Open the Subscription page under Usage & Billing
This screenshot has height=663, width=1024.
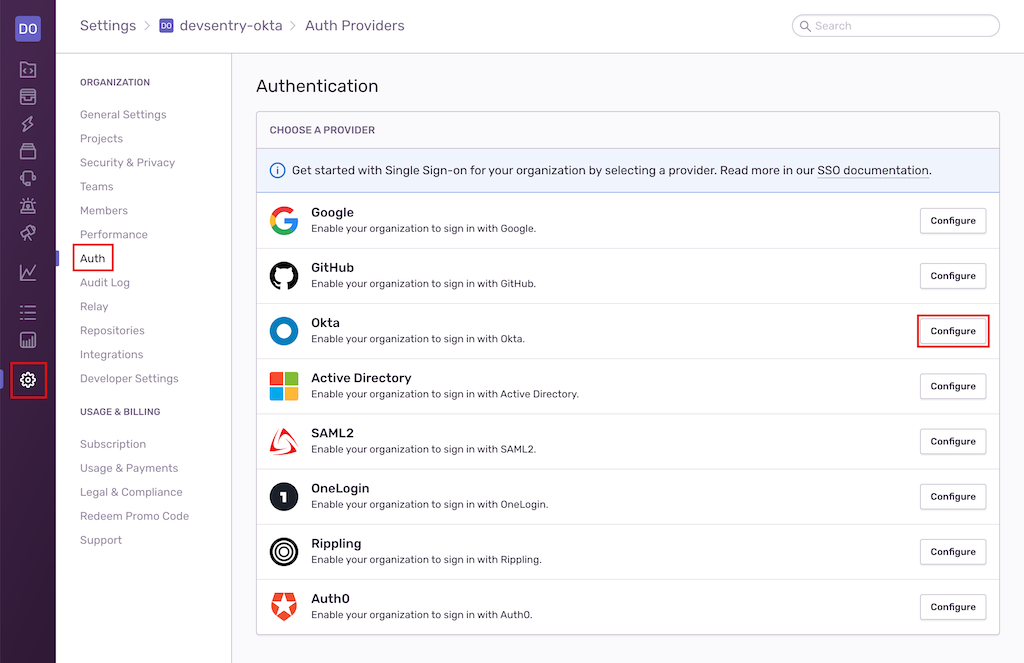click(112, 443)
